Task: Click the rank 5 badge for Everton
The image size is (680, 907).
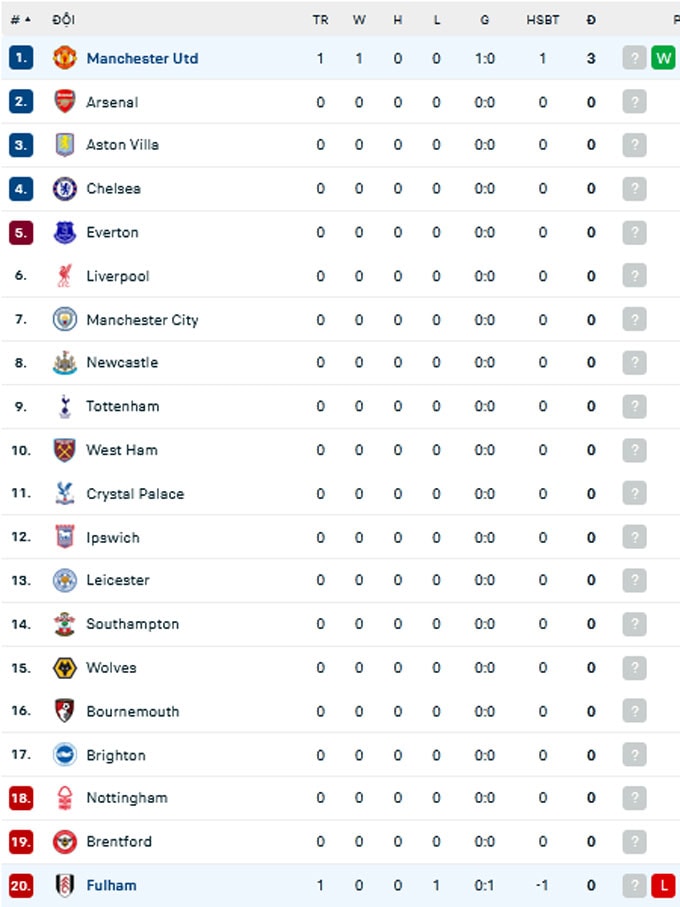Action: 21,233
